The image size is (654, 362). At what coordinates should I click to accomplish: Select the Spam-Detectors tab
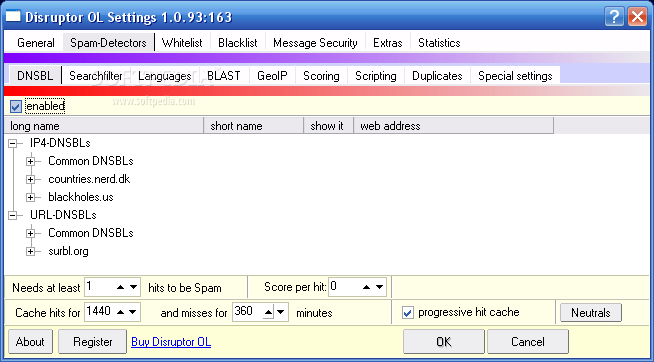pyautogui.click(x=108, y=43)
